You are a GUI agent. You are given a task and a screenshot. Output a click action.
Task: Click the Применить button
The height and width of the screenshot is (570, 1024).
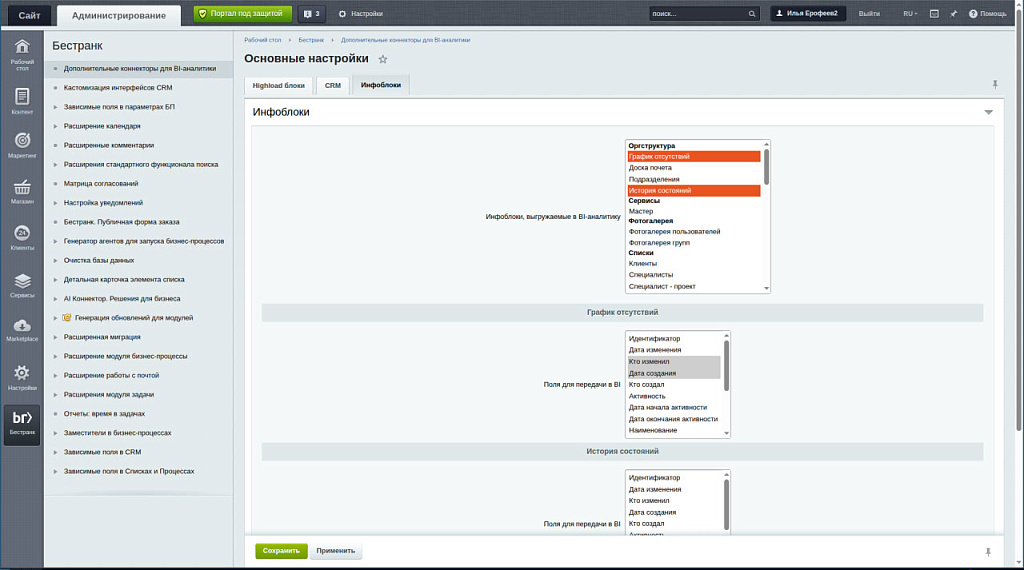(336, 551)
